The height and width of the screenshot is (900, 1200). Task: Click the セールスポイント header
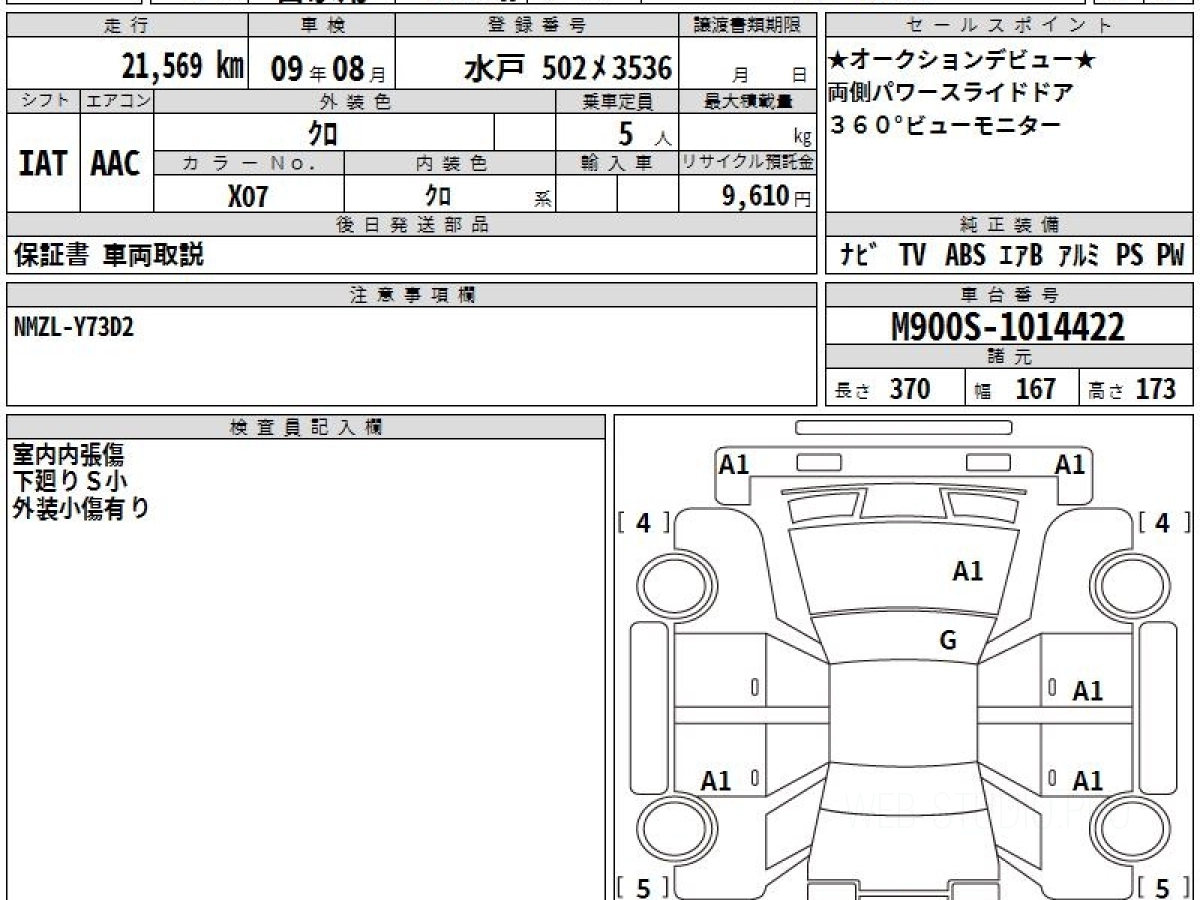(x=1010, y=26)
